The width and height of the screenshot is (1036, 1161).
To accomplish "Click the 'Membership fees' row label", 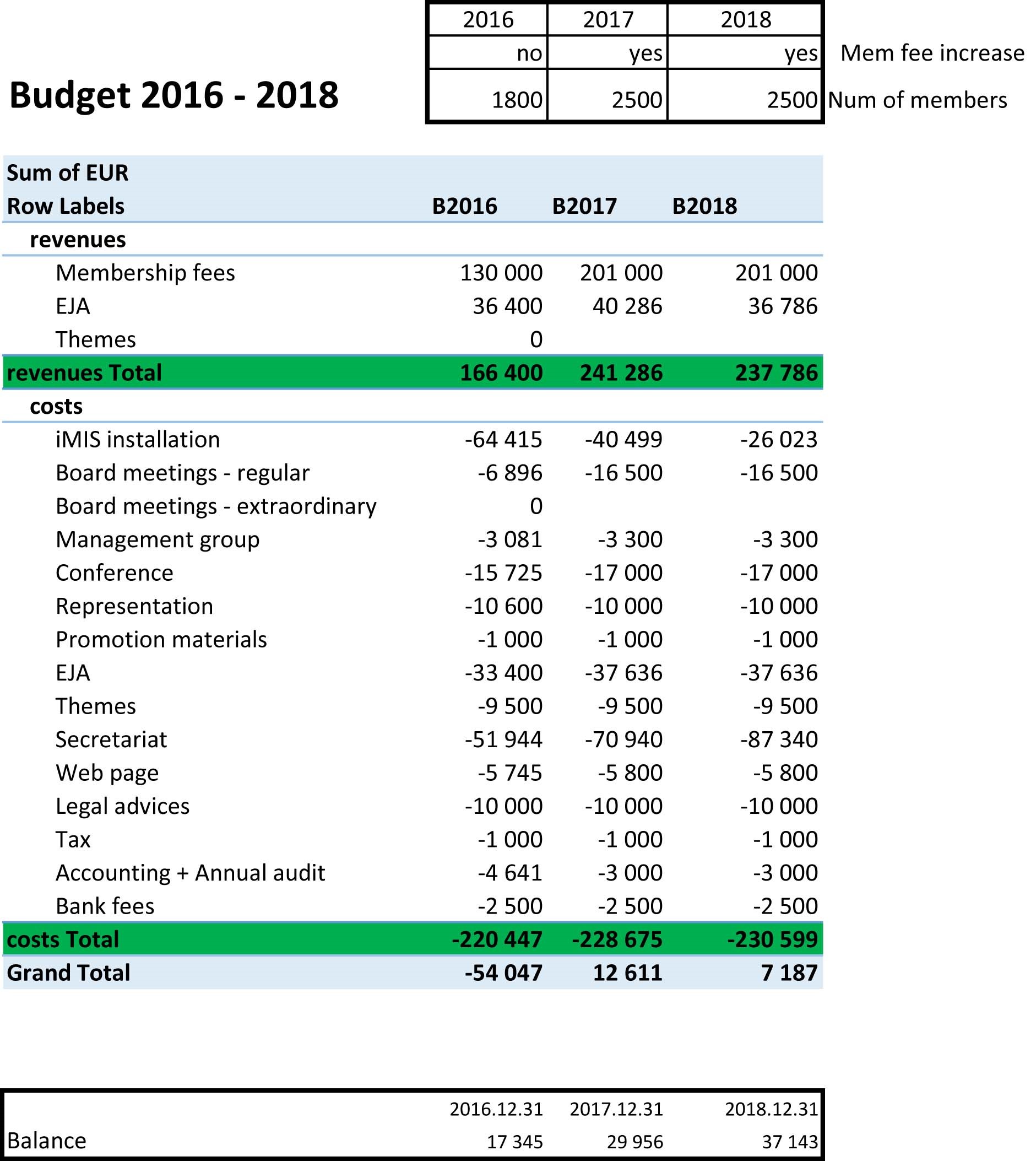I will pos(145,273).
